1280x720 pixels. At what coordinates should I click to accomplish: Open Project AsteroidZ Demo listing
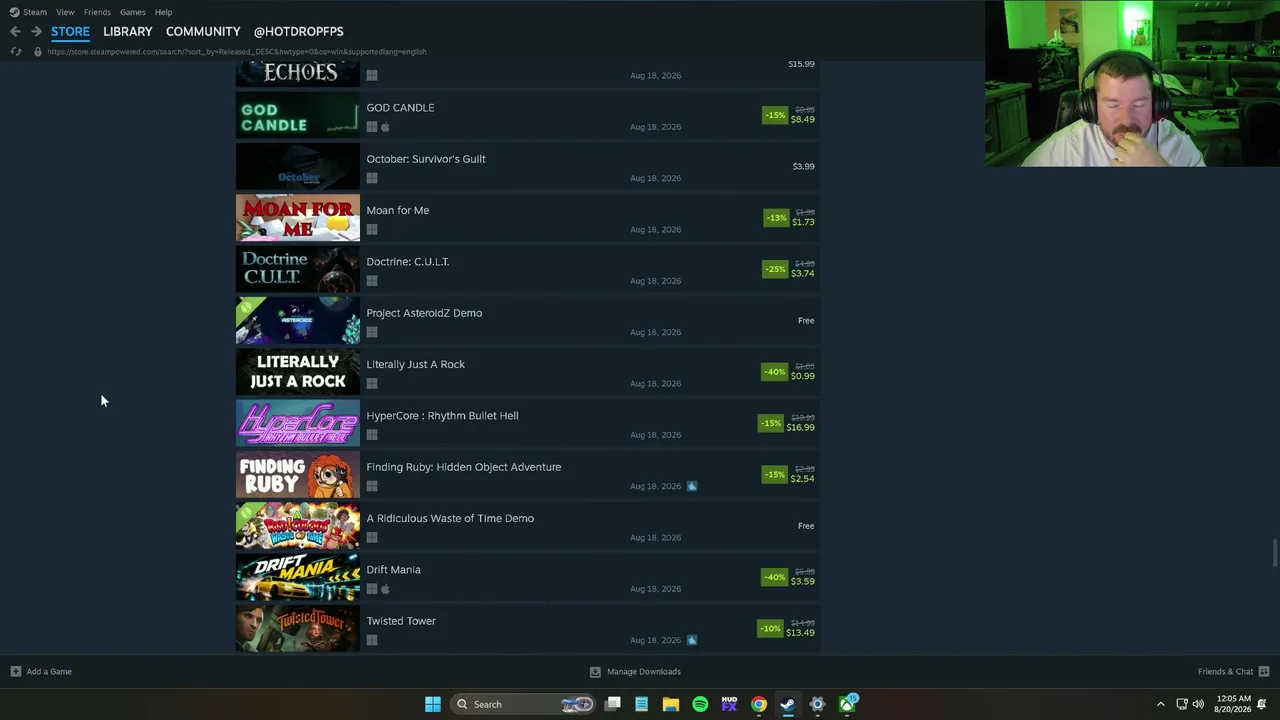(528, 320)
